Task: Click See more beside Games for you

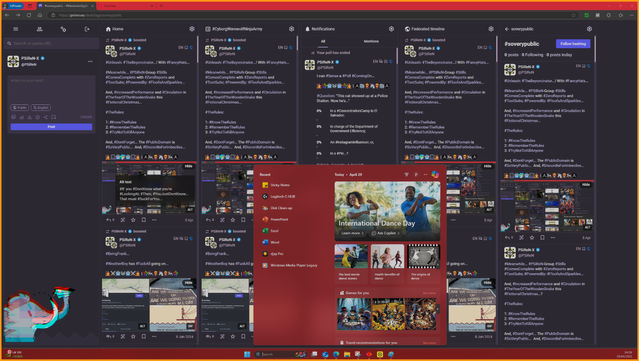Action: (x=429, y=293)
